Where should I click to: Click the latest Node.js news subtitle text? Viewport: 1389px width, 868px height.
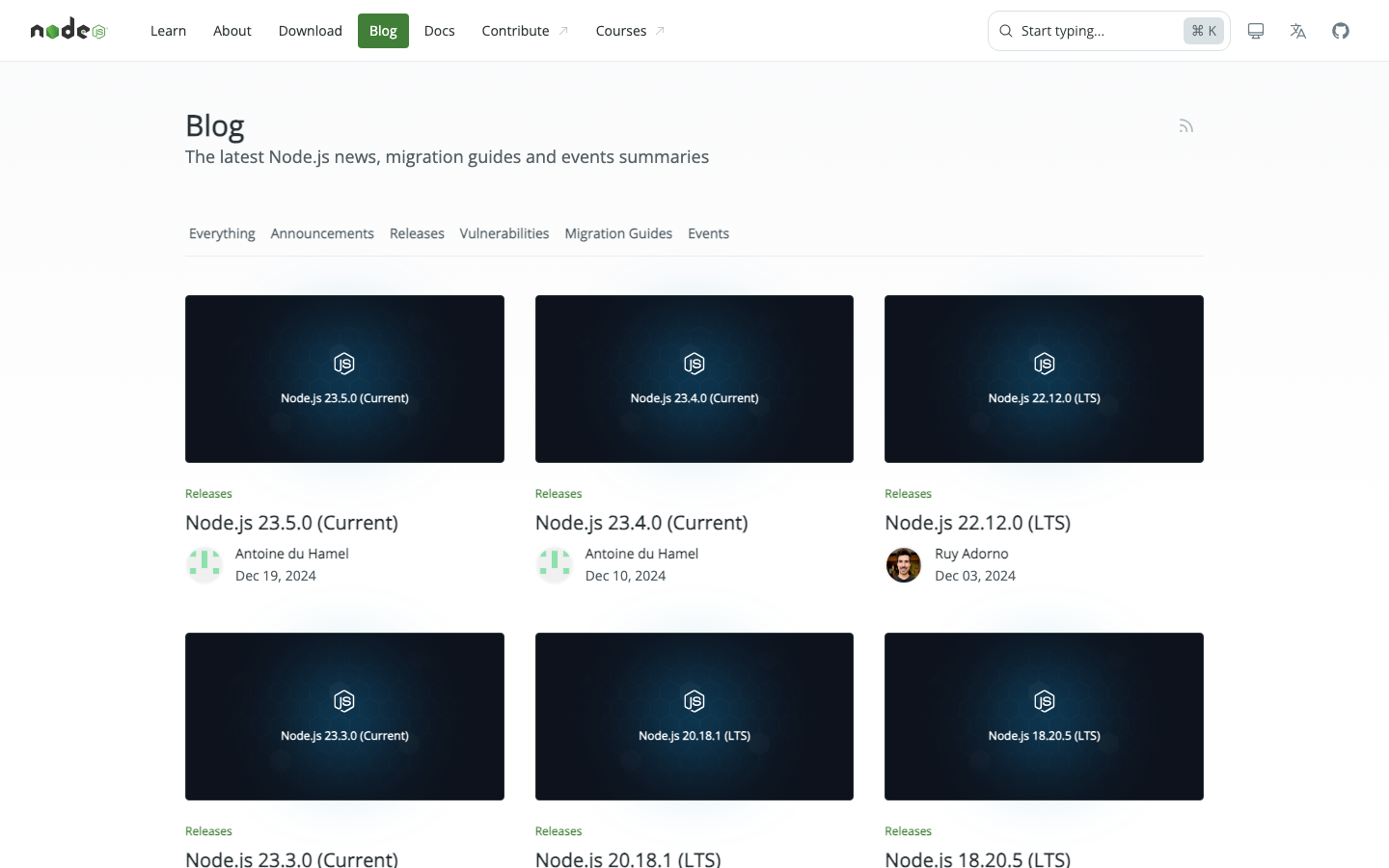point(447,157)
